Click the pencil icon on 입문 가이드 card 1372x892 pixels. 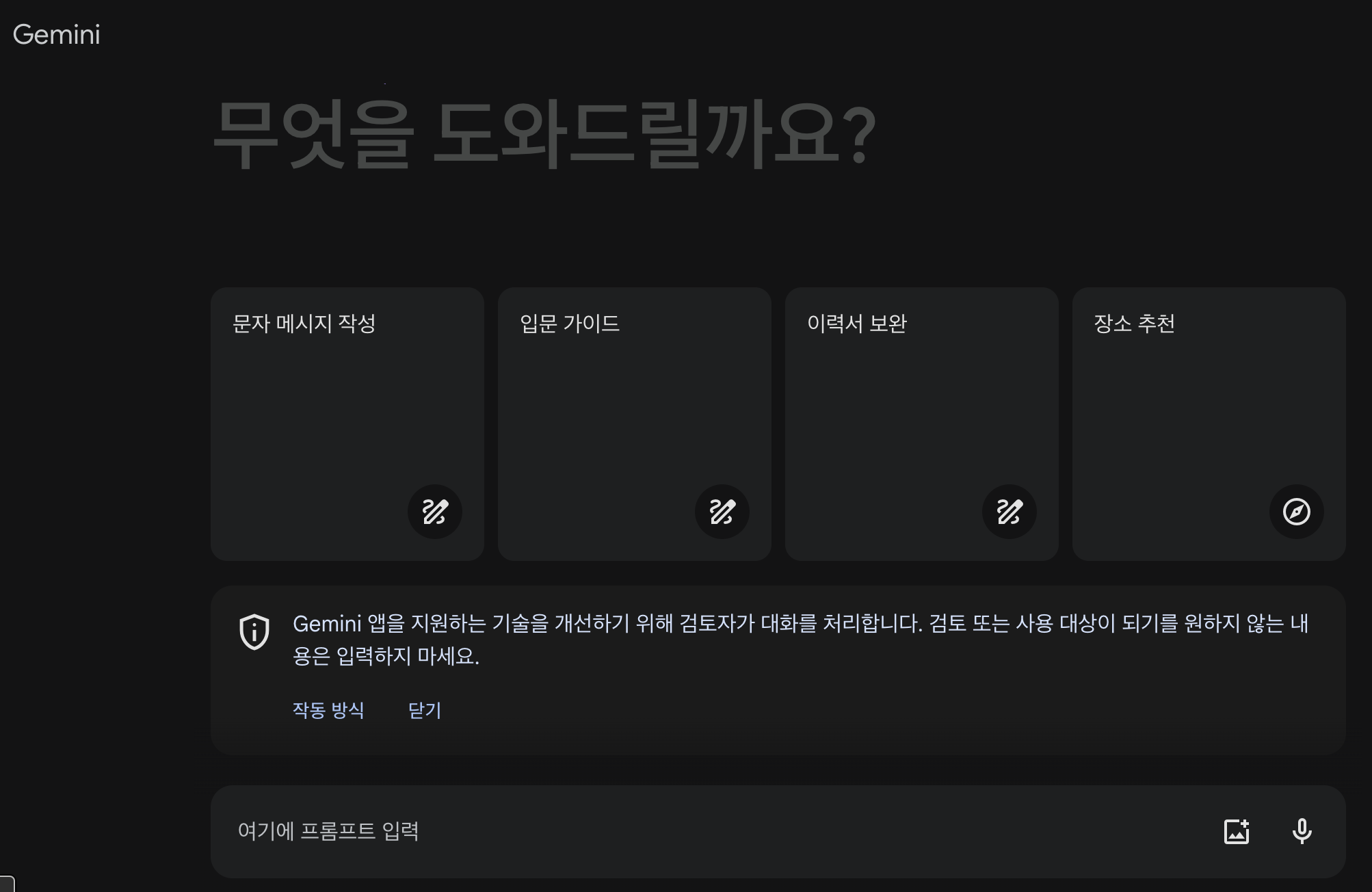point(722,512)
